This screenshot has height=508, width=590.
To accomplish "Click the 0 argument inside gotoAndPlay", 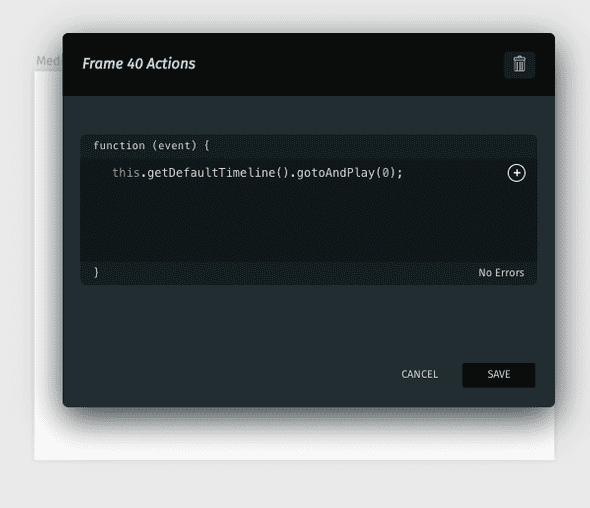I will pos(386,173).
